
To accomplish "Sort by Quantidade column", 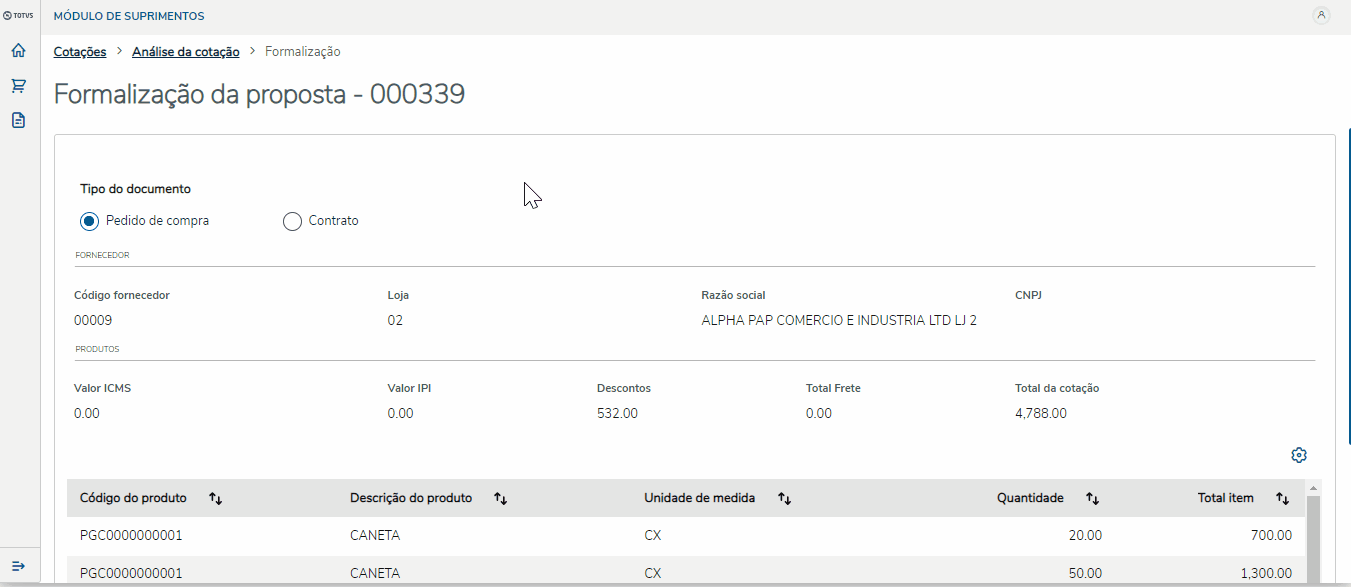I will click(1093, 498).
